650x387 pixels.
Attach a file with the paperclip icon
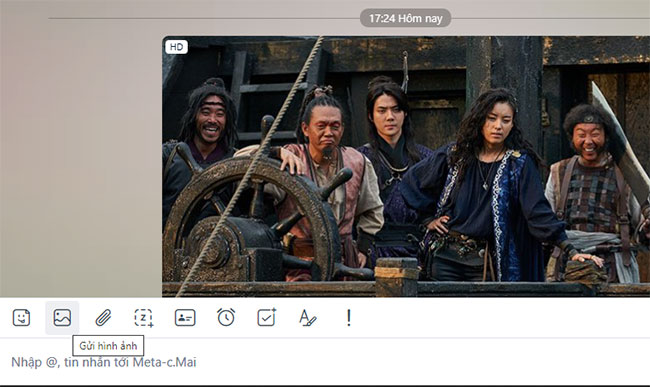coord(103,318)
